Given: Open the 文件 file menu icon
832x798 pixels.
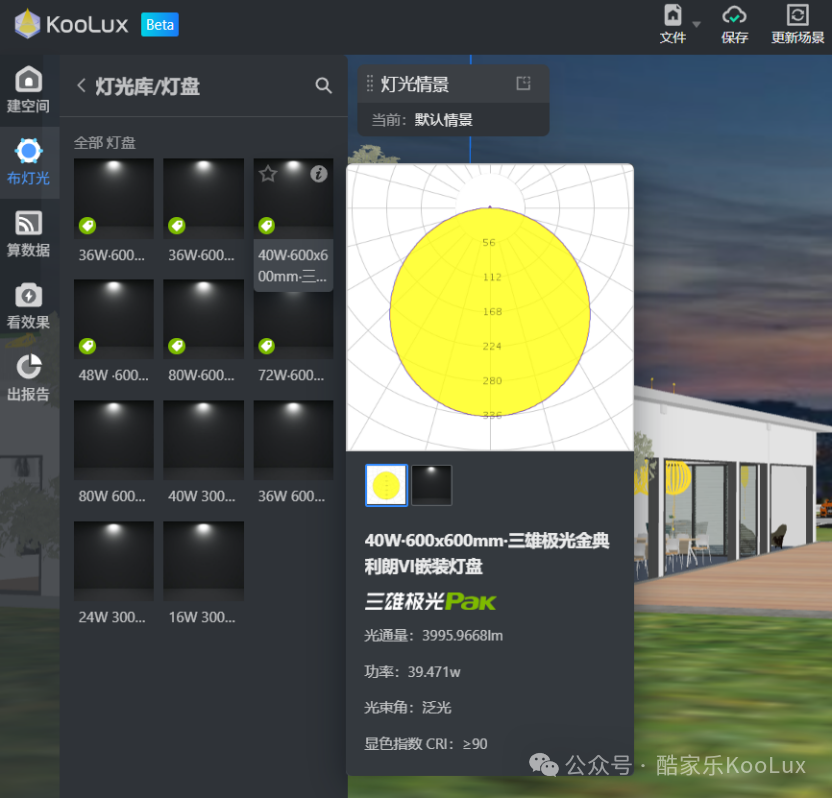Looking at the screenshot, I should (673, 15).
